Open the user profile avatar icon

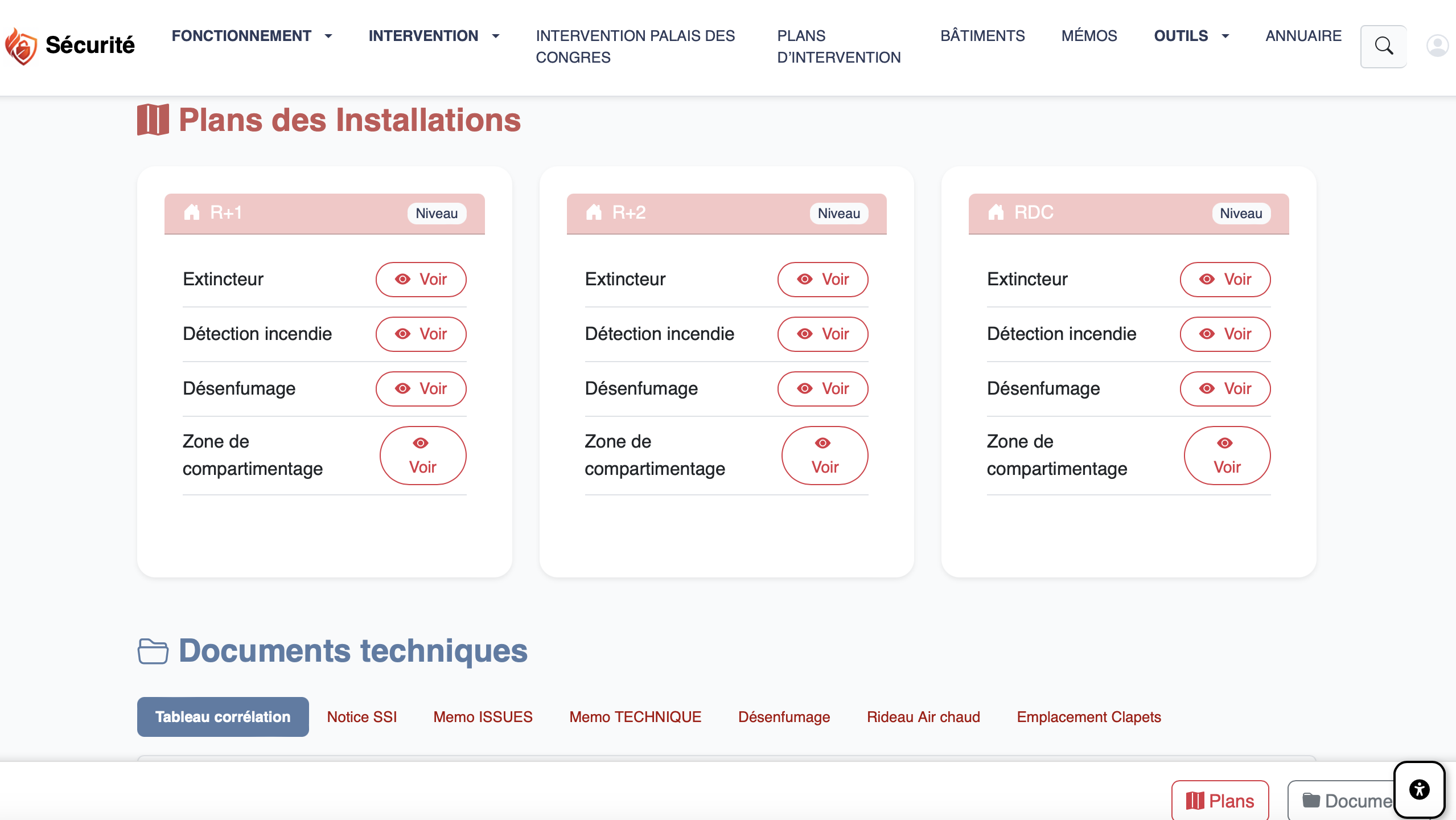pyautogui.click(x=1437, y=46)
